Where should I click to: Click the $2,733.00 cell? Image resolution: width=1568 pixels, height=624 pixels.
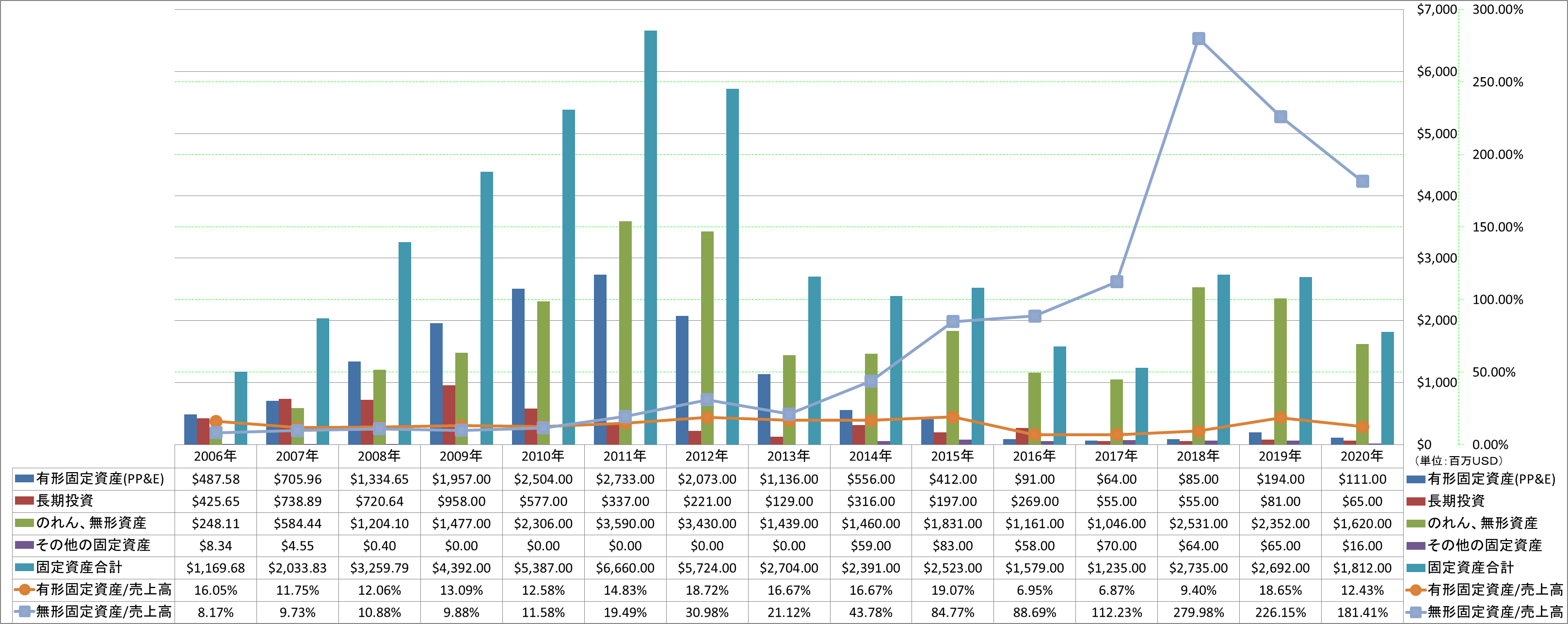click(x=625, y=479)
